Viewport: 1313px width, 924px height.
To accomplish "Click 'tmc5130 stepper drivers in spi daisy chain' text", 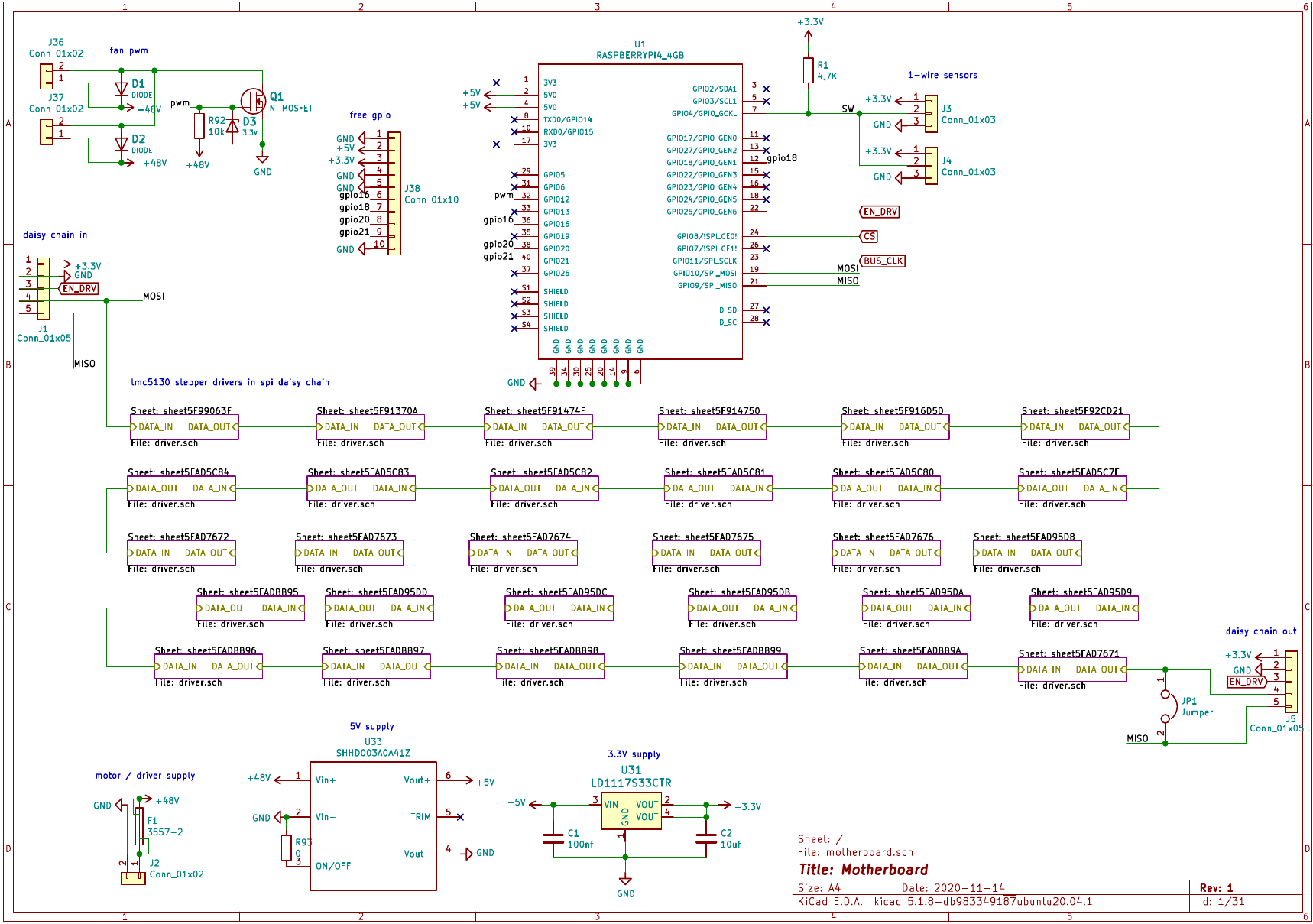I will coord(230,382).
